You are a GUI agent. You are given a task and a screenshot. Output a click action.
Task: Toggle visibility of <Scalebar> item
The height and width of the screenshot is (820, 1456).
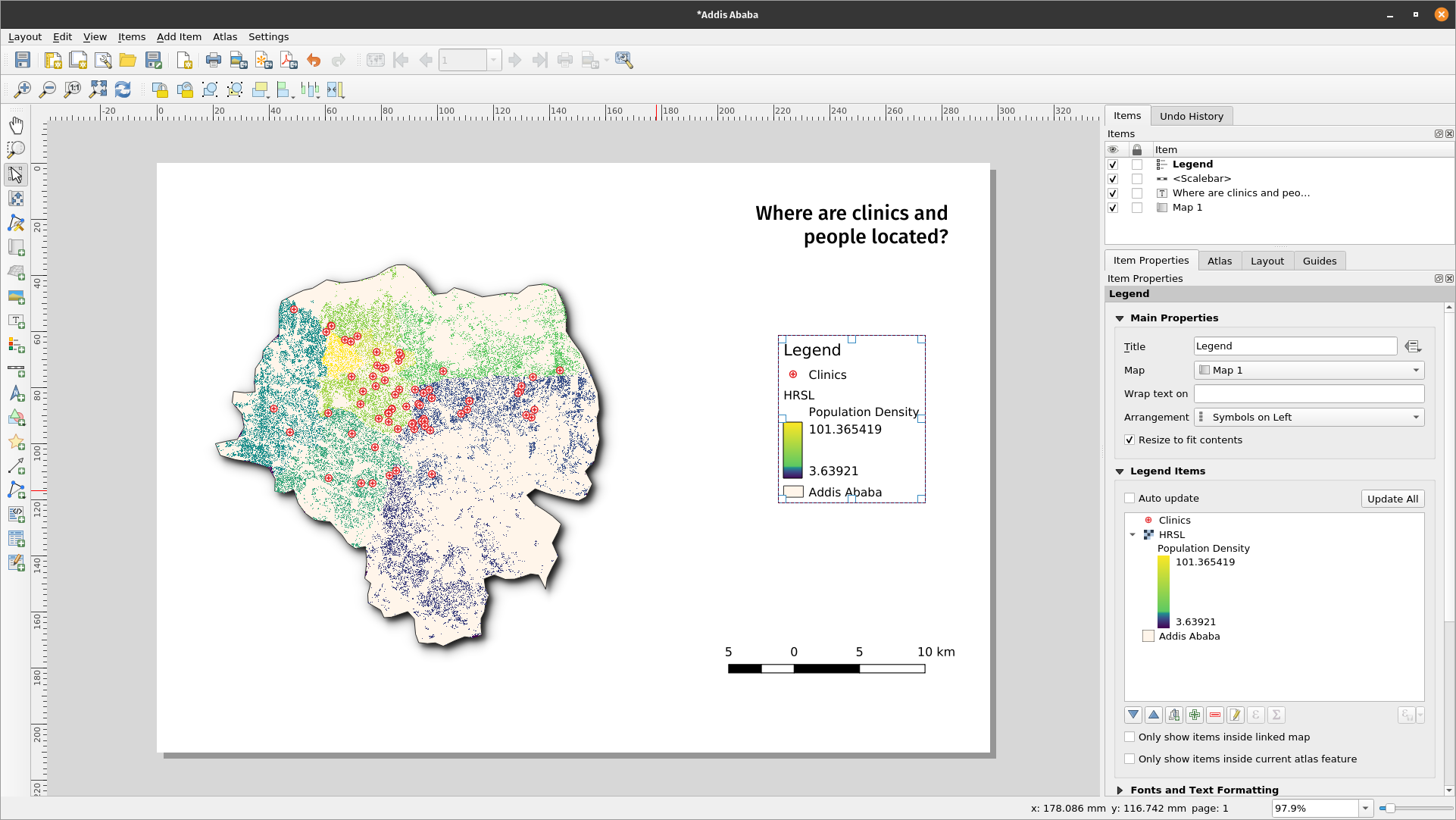tap(1113, 179)
